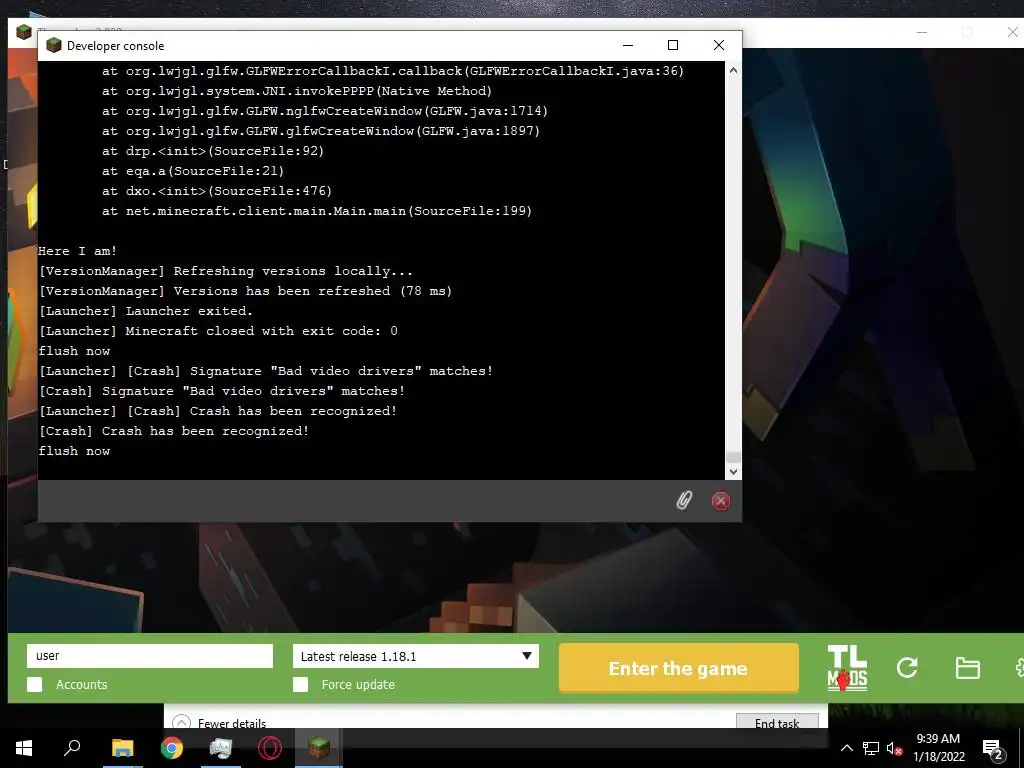Enable the Force update checkbox

tap(300, 684)
